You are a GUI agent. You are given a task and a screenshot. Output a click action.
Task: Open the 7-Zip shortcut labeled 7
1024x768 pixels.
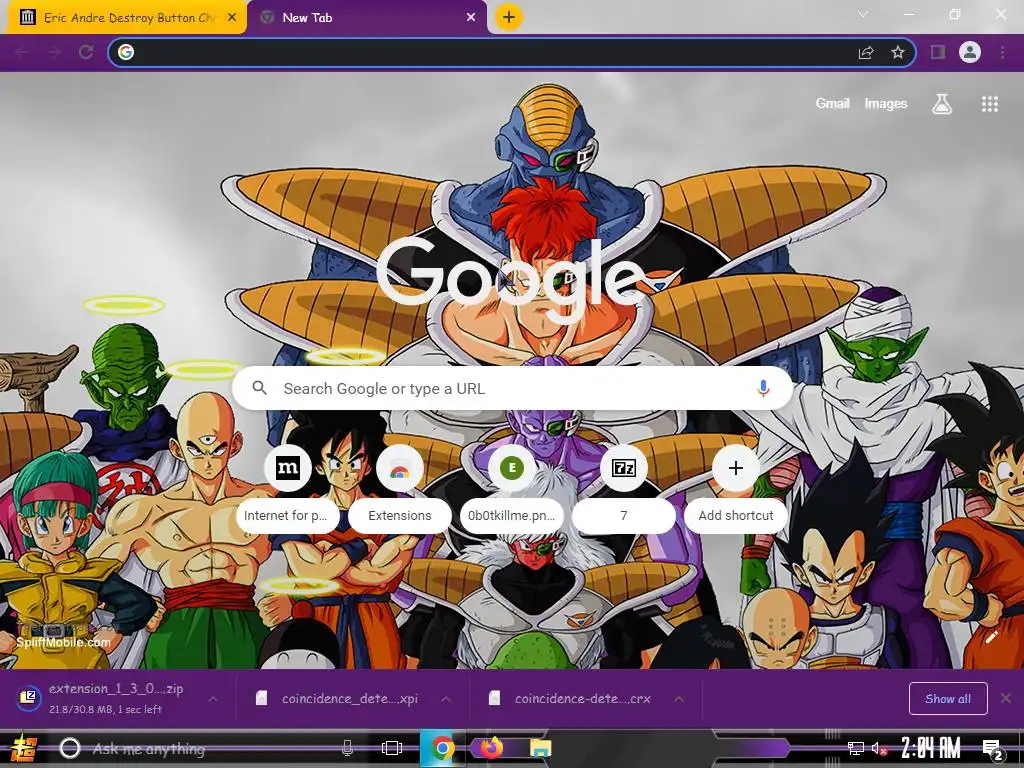(624, 491)
